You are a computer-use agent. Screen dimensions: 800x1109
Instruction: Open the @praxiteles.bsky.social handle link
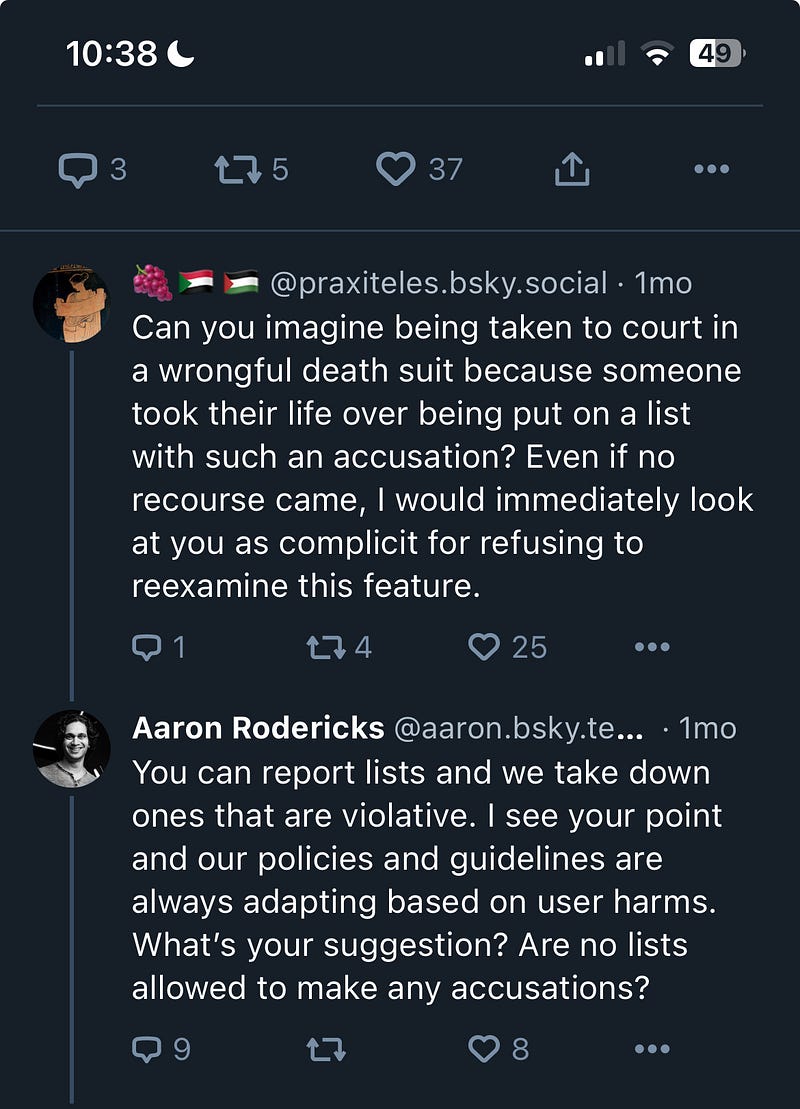[x=438, y=284]
